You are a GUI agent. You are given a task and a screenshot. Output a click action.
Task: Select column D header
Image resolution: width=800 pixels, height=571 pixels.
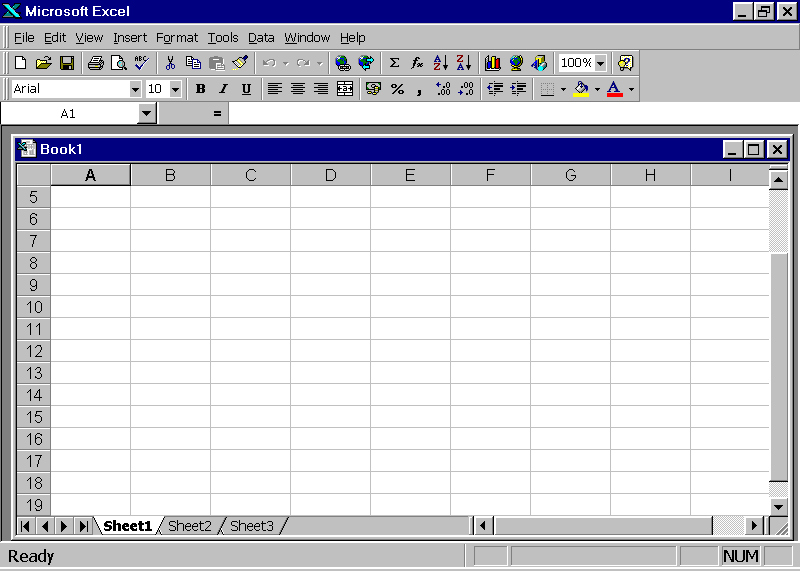click(x=330, y=175)
